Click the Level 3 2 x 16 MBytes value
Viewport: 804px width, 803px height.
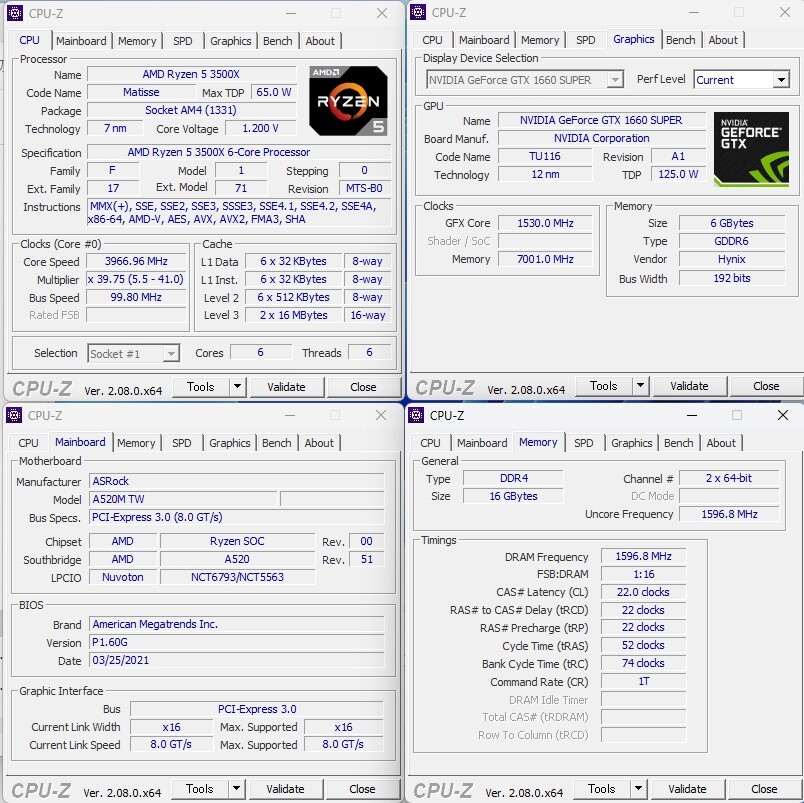pos(293,315)
